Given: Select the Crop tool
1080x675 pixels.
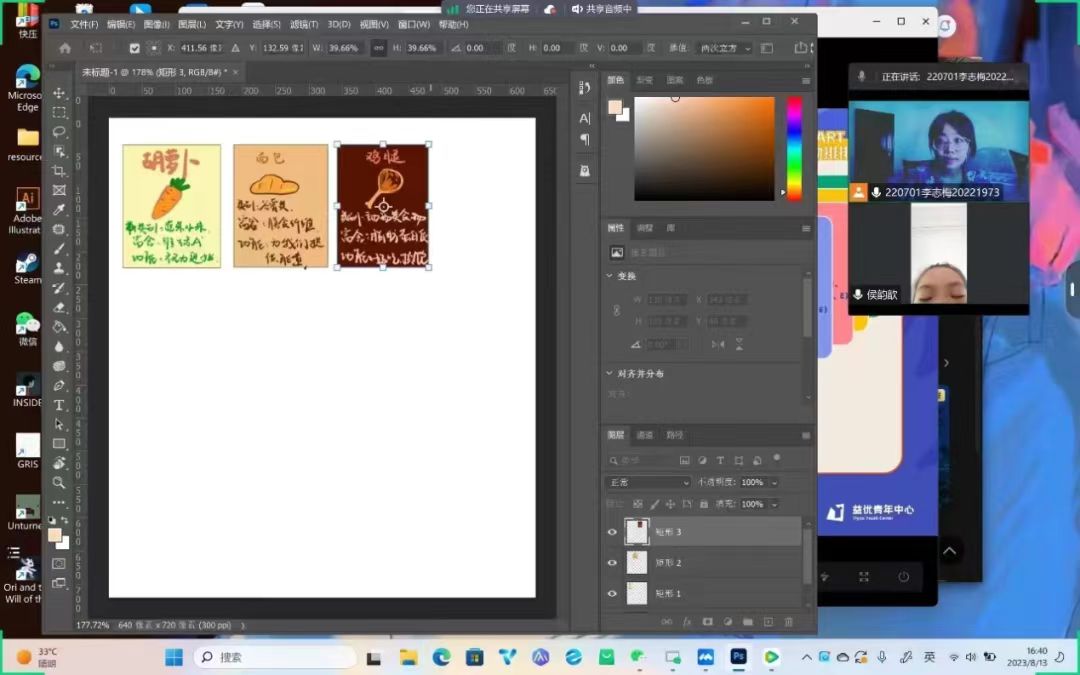Looking at the screenshot, I should point(59,171).
